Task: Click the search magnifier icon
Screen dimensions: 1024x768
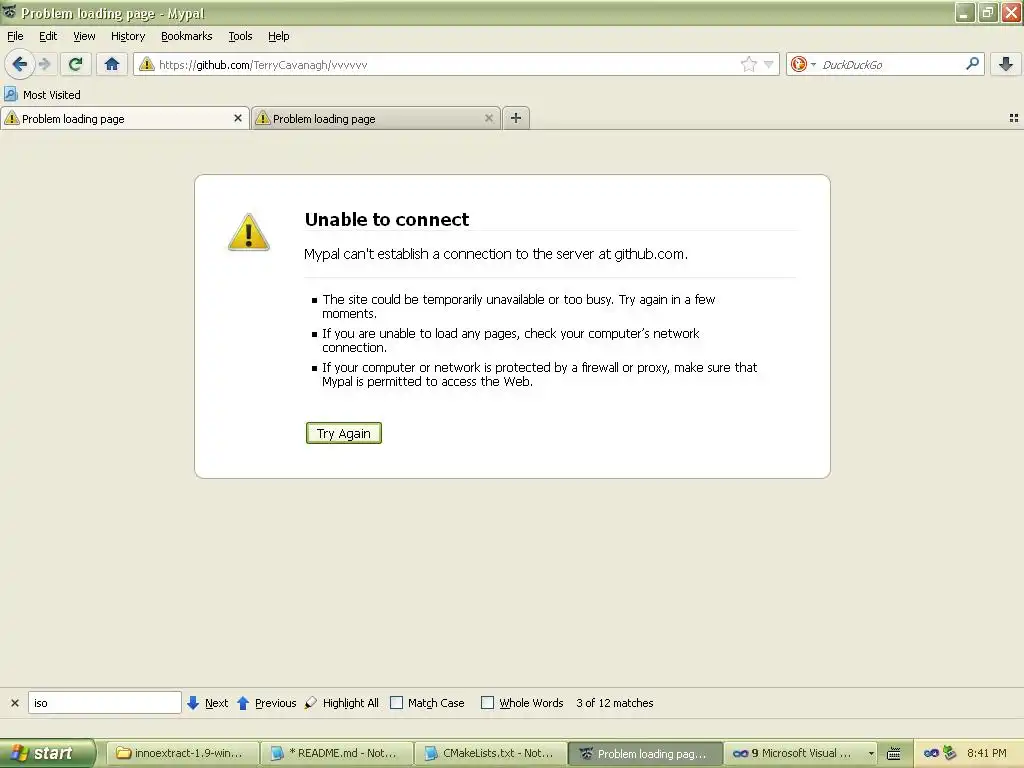Action: tap(972, 63)
